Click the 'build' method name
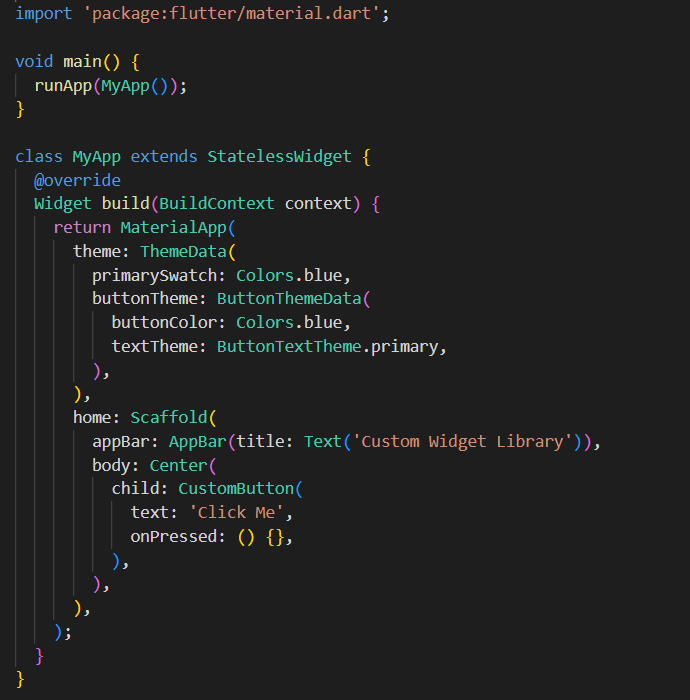 click(126, 204)
